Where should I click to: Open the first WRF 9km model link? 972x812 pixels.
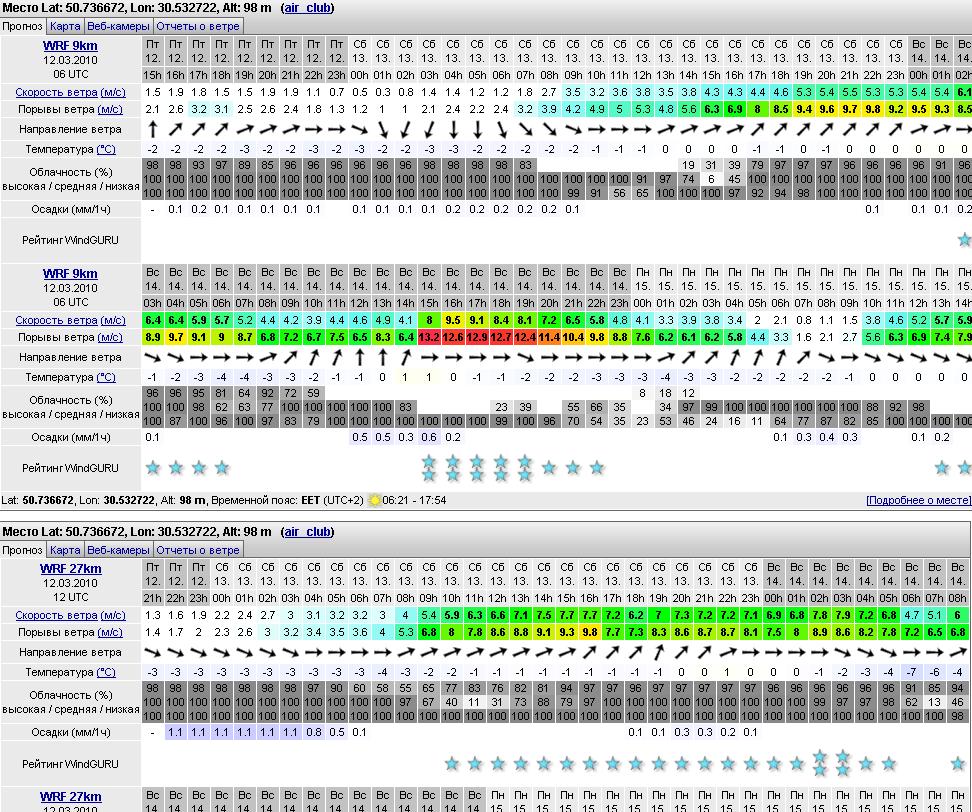pyautogui.click(x=70, y=46)
